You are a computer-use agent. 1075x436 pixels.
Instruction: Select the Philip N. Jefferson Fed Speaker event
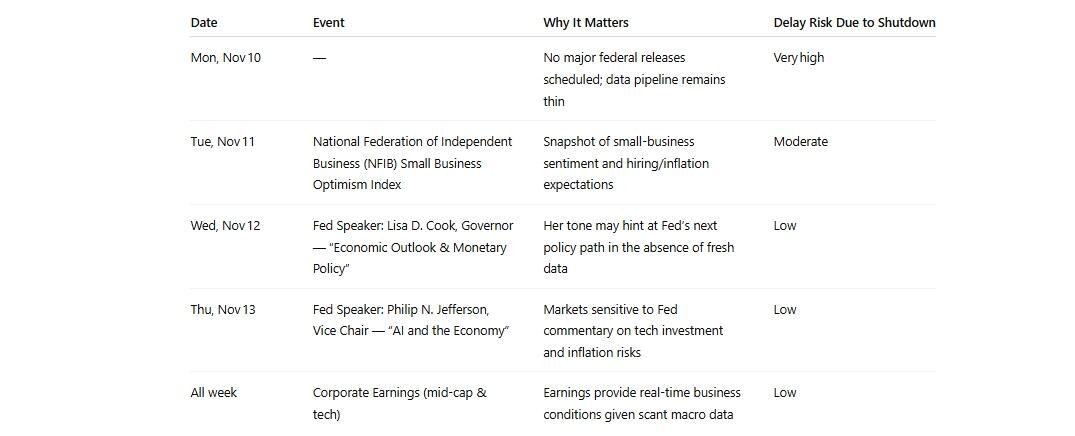(x=411, y=320)
